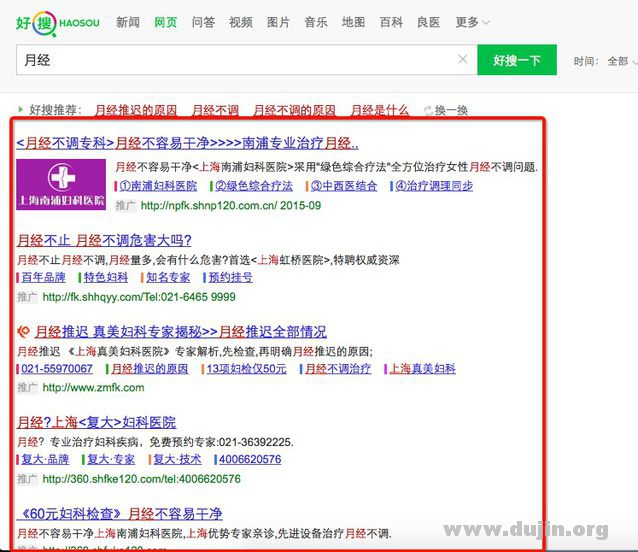
Task: Click the 好搜一下 search button
Action: [517, 60]
